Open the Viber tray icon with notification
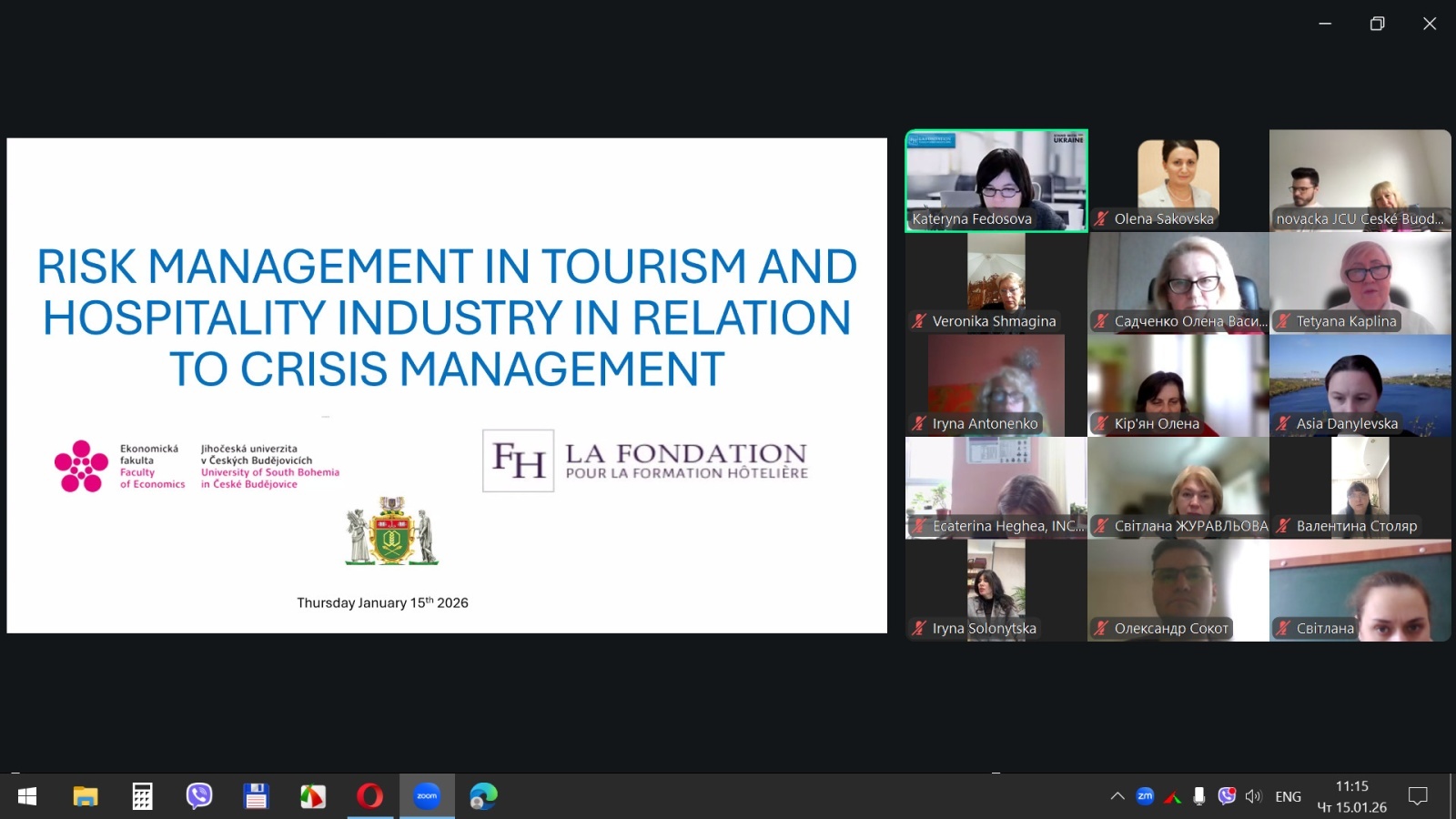1456x819 pixels. click(x=1227, y=796)
